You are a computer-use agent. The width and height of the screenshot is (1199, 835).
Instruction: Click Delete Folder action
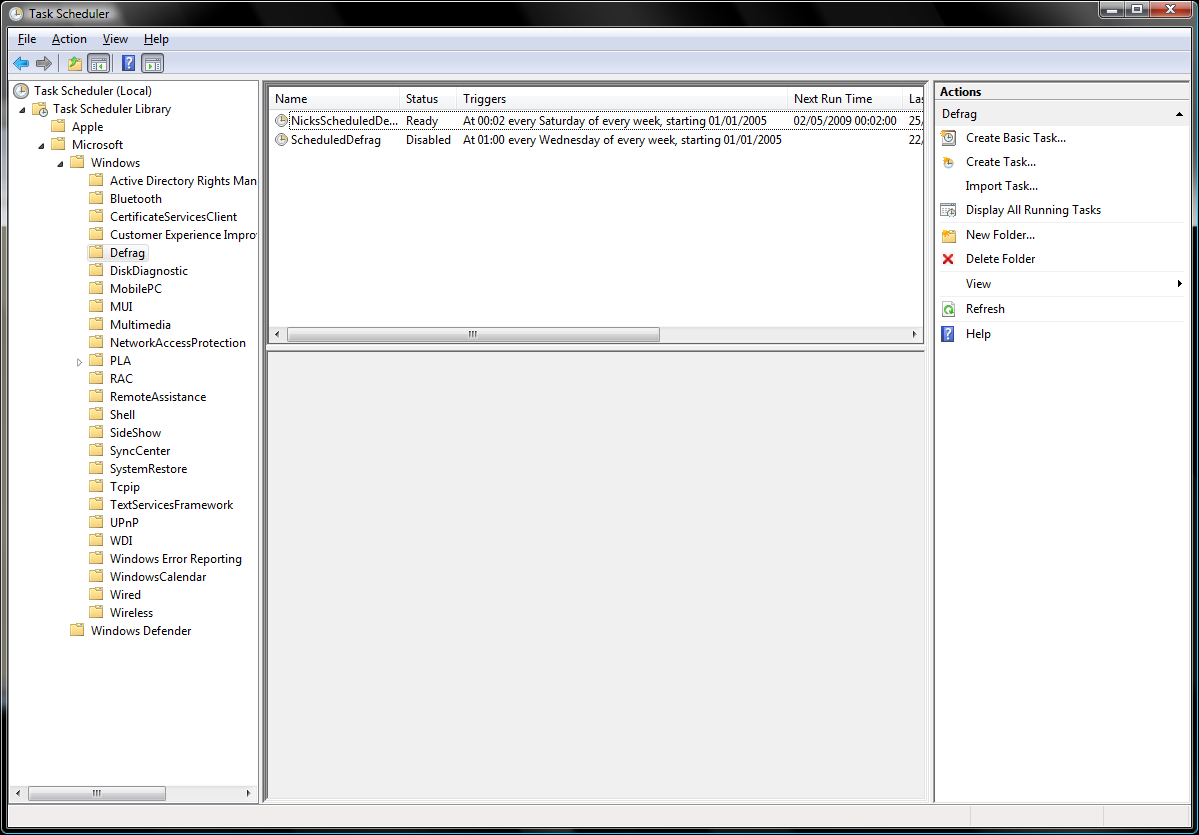tap(1000, 259)
